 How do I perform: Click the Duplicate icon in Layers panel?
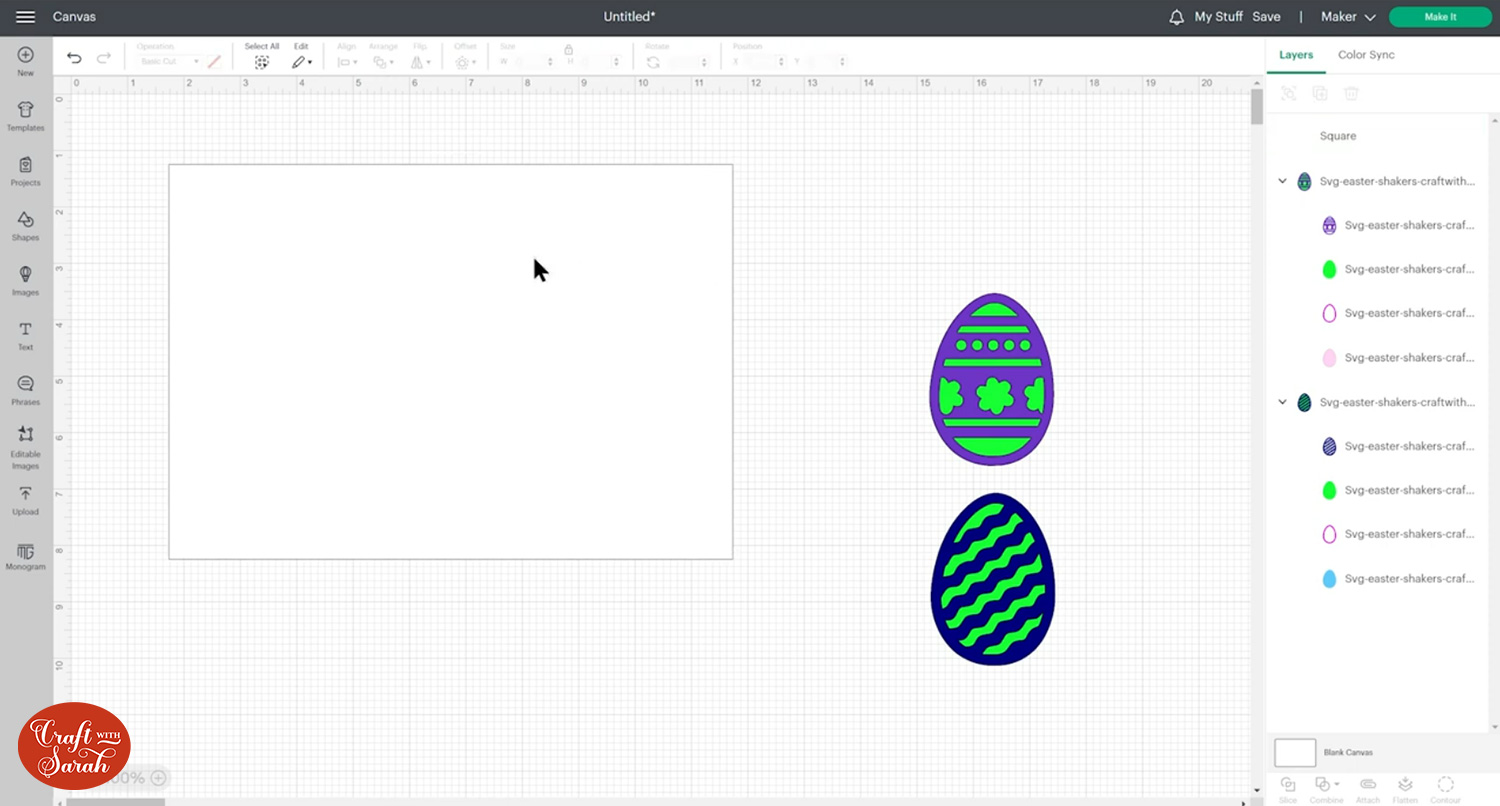coord(1320,93)
